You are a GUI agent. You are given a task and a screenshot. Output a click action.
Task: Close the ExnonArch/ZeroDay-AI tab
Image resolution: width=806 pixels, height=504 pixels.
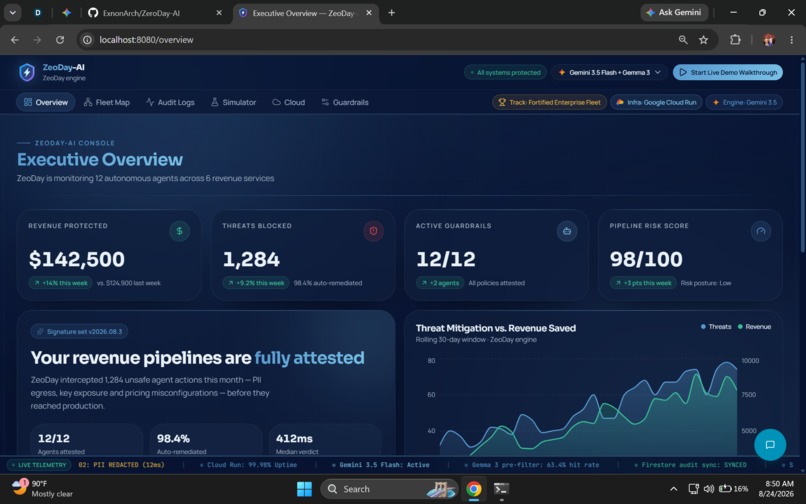click(219, 13)
